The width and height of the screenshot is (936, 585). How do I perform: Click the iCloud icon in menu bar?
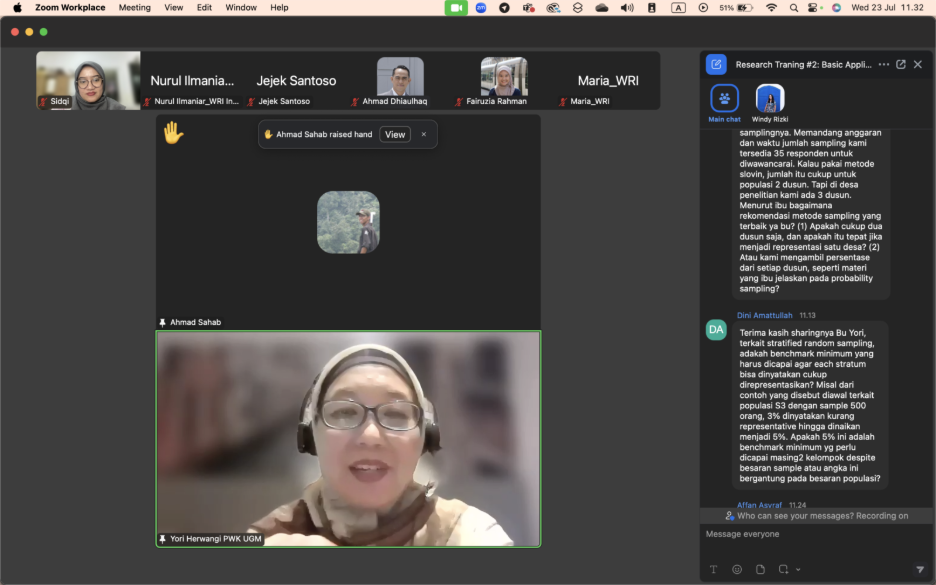pos(602,8)
